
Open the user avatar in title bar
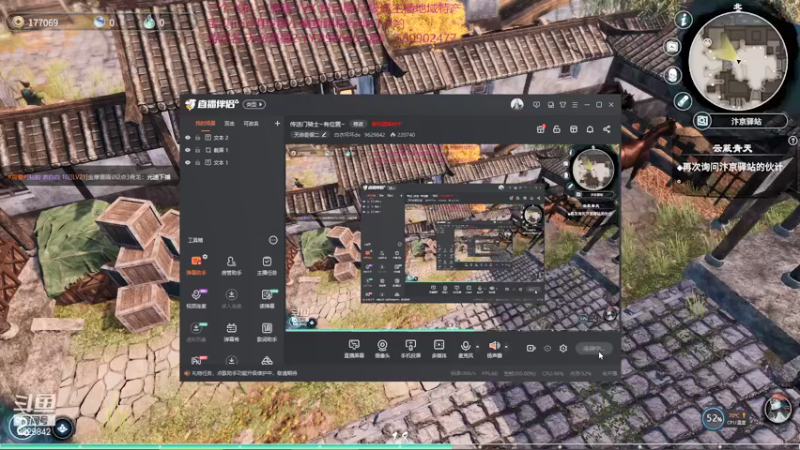517,104
